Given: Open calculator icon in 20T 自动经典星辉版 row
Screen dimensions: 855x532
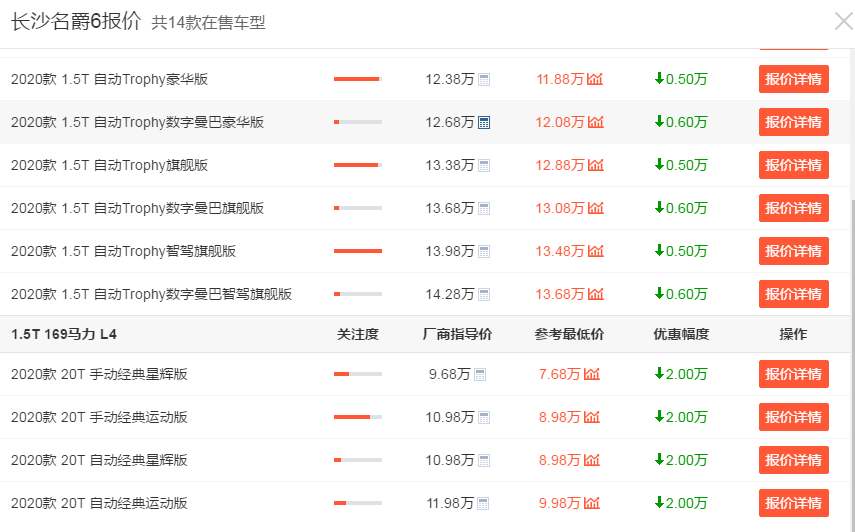Looking at the screenshot, I should [x=484, y=461].
